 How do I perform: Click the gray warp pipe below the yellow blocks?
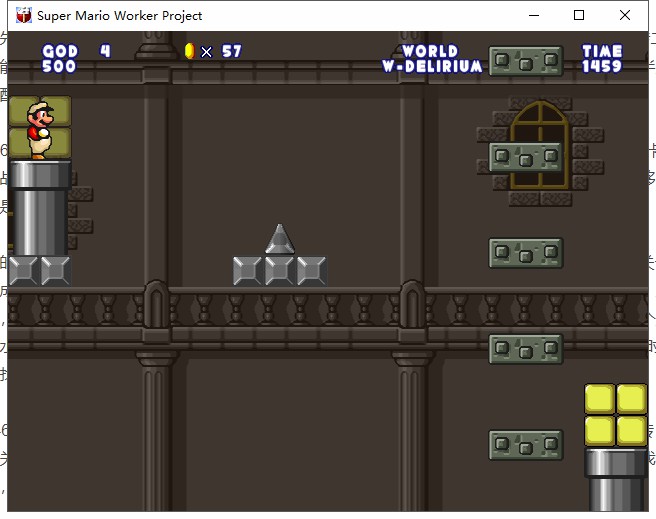tap(616, 480)
